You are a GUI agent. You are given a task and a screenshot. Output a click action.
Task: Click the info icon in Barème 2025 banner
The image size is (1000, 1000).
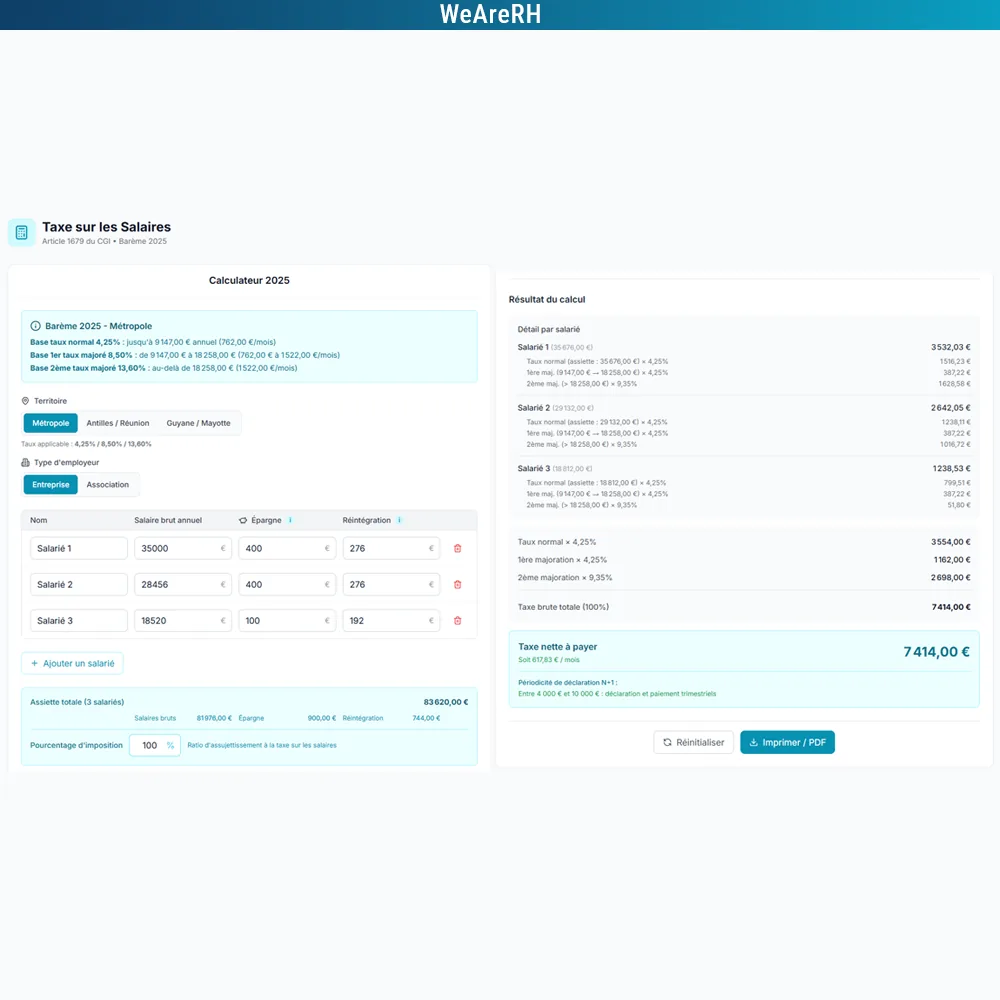pyautogui.click(x=36, y=326)
